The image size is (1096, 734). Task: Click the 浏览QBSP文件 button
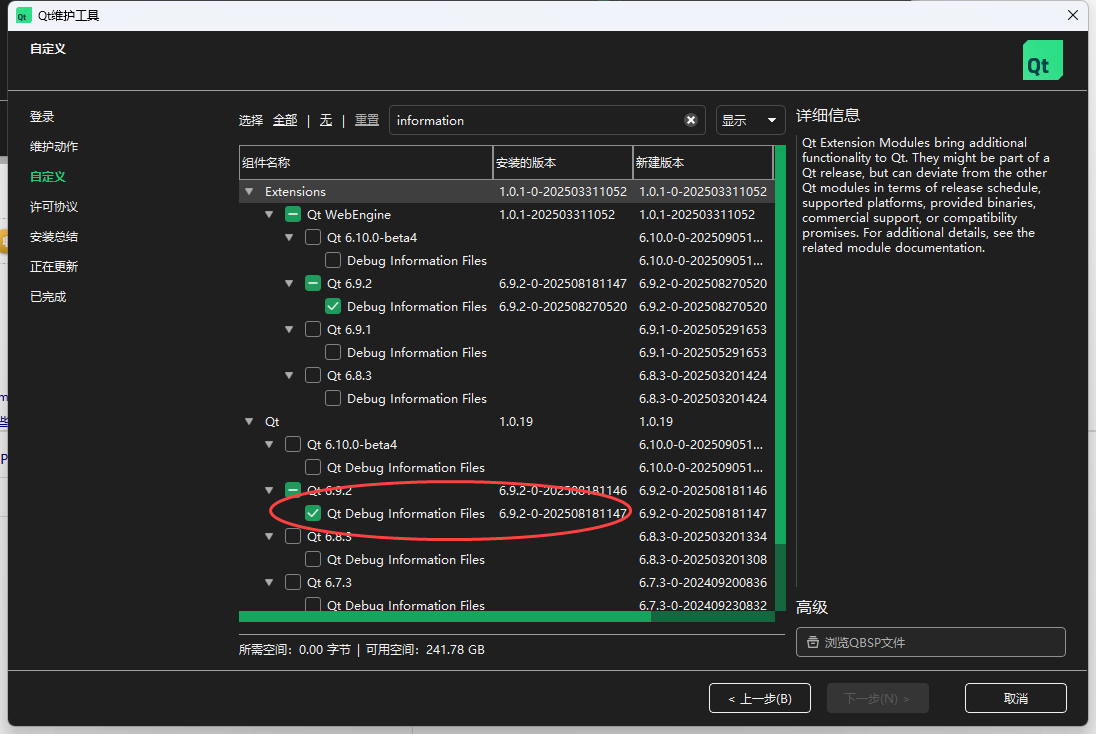[930, 642]
